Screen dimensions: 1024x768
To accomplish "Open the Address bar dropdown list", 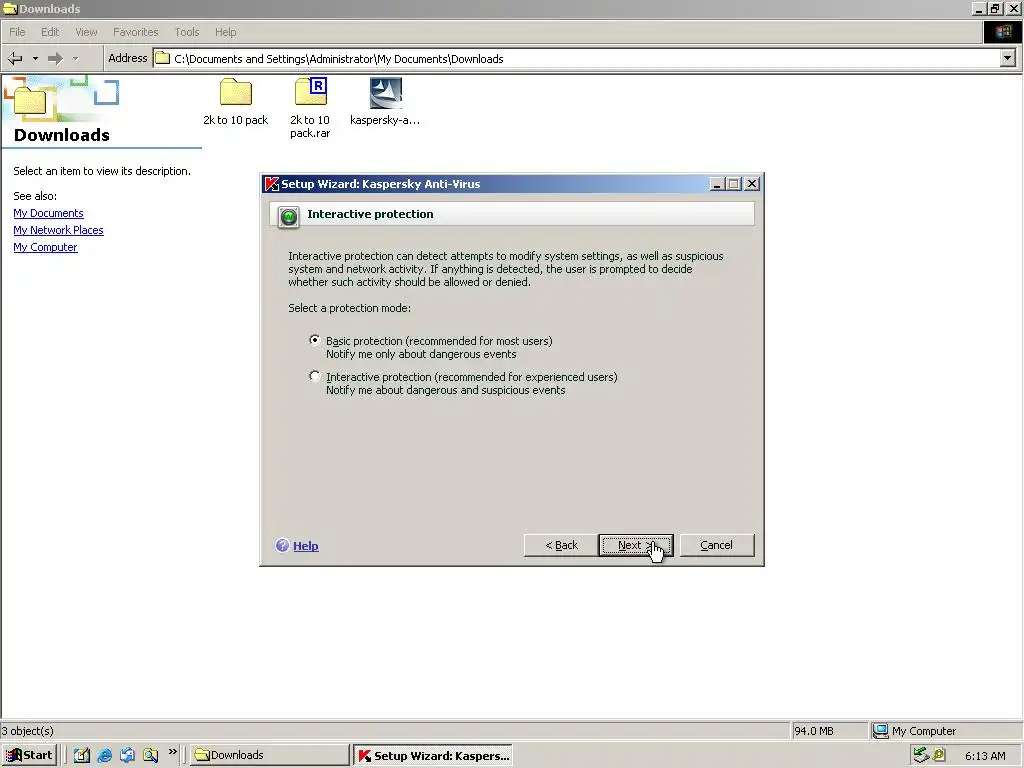I will coord(1008,59).
